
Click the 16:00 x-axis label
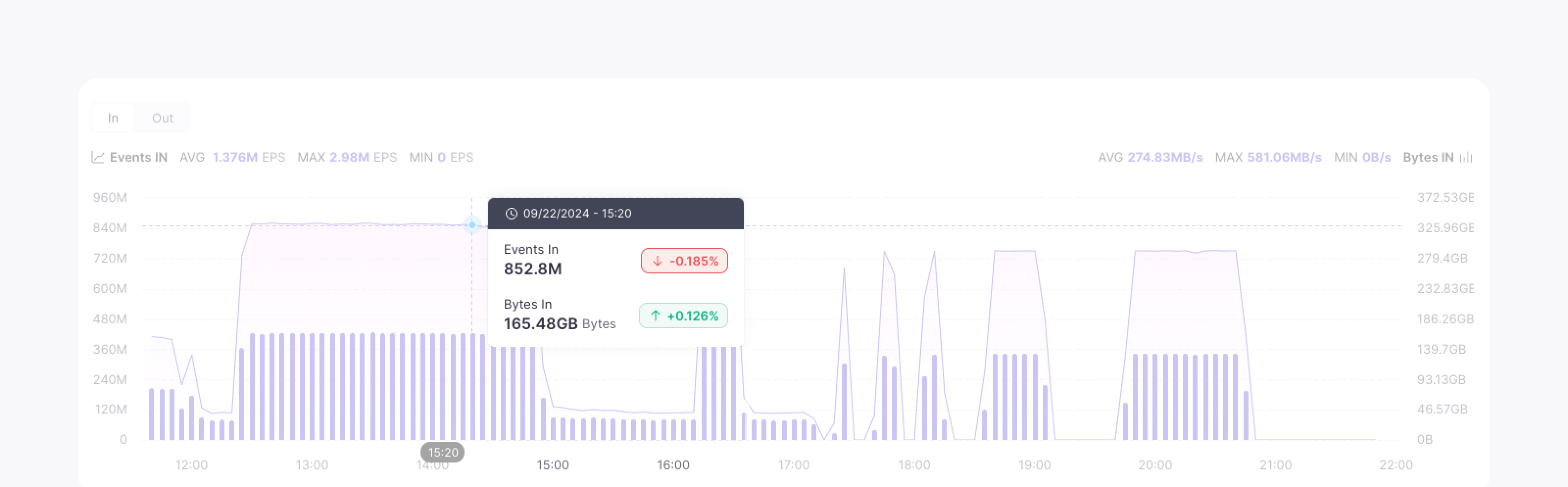tap(673, 465)
